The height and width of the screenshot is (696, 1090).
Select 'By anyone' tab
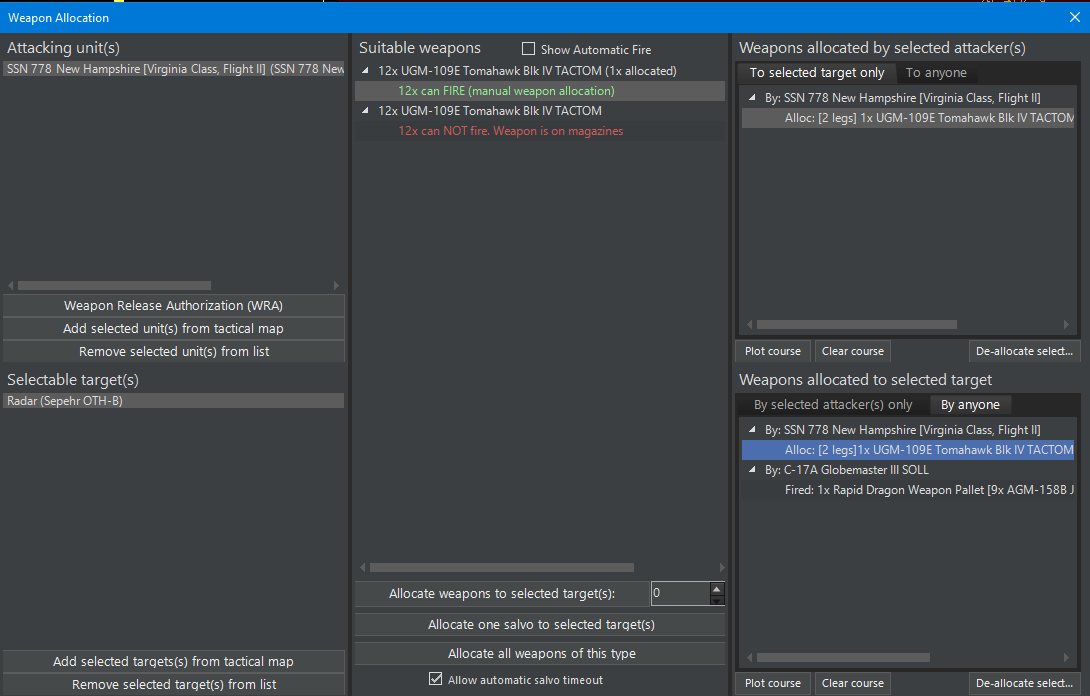pos(970,405)
